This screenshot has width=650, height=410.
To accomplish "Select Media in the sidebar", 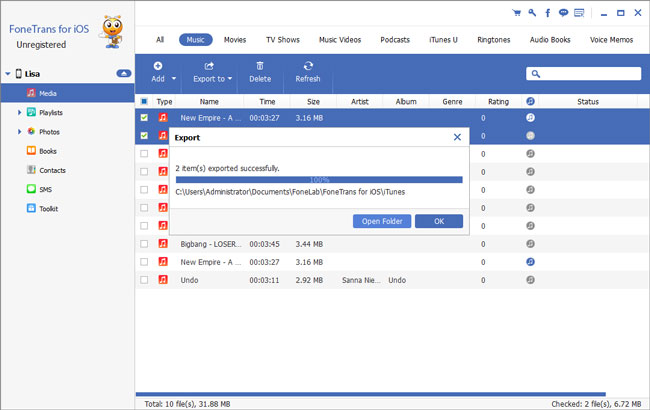I will point(67,93).
